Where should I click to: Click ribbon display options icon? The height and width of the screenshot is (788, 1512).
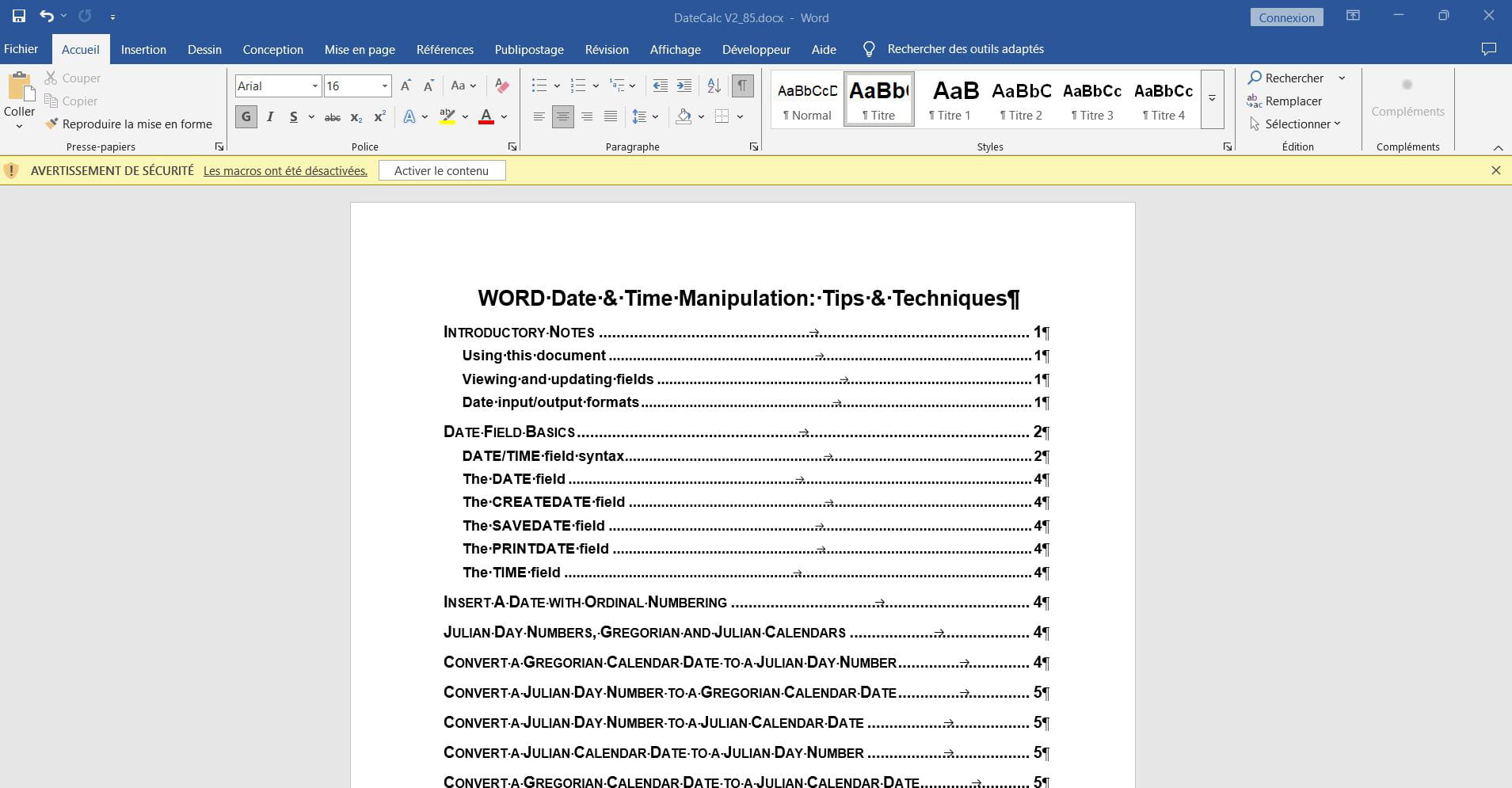point(1353,16)
